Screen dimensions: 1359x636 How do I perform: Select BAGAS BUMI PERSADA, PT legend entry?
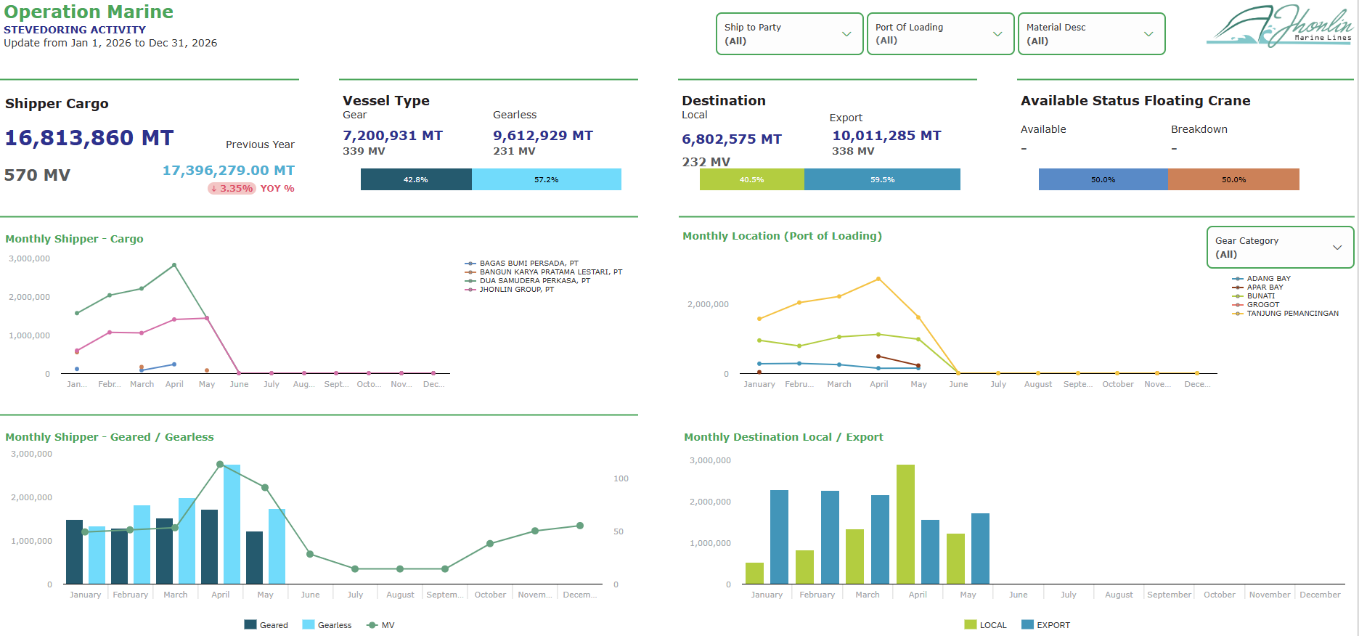click(x=523, y=263)
